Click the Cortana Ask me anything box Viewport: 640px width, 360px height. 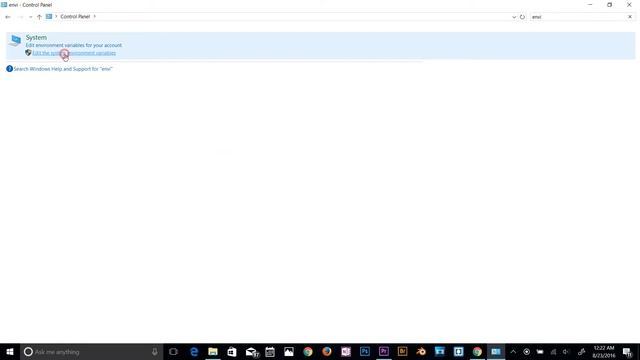pos(91,351)
